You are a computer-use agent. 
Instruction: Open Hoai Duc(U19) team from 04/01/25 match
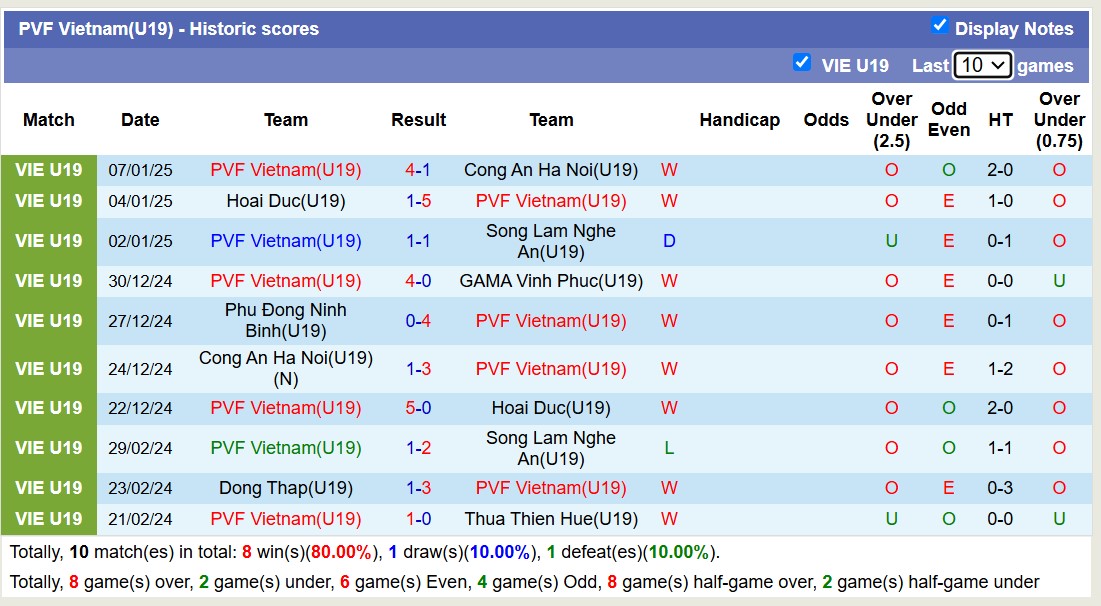(x=286, y=201)
